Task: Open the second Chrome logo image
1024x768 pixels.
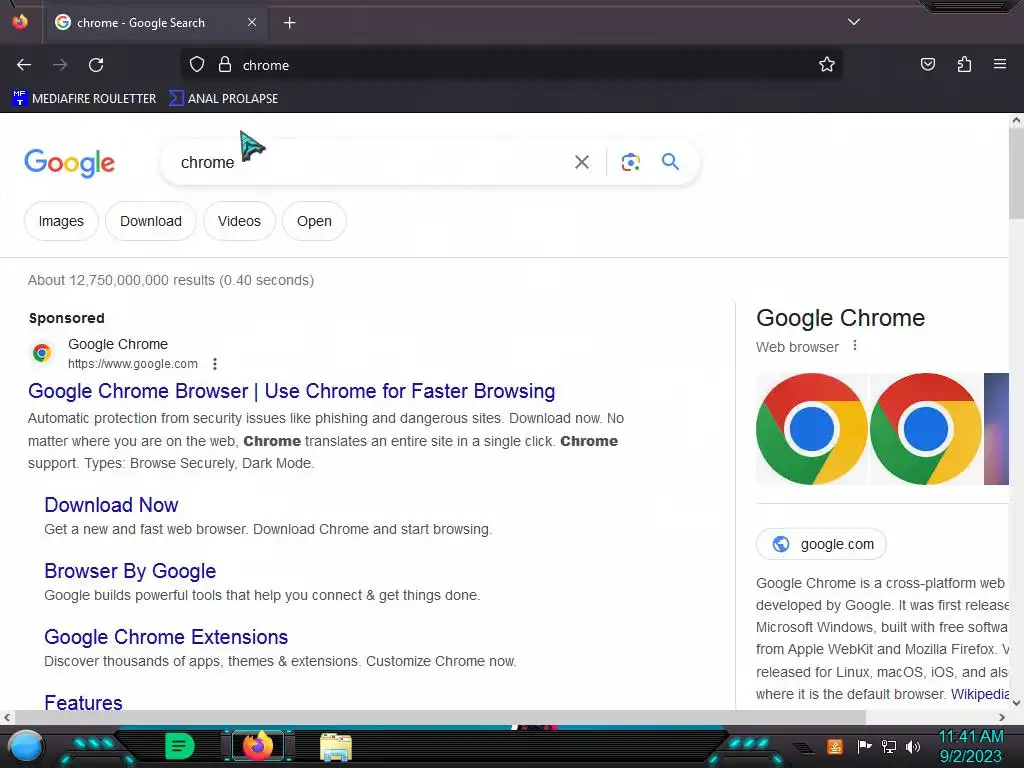Action: (925, 429)
